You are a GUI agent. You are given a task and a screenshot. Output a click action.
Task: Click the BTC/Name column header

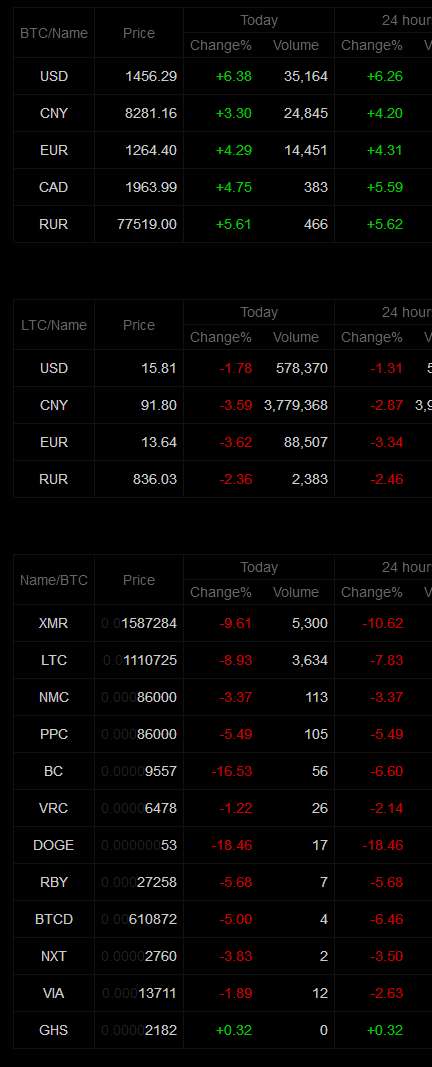[x=54, y=33]
